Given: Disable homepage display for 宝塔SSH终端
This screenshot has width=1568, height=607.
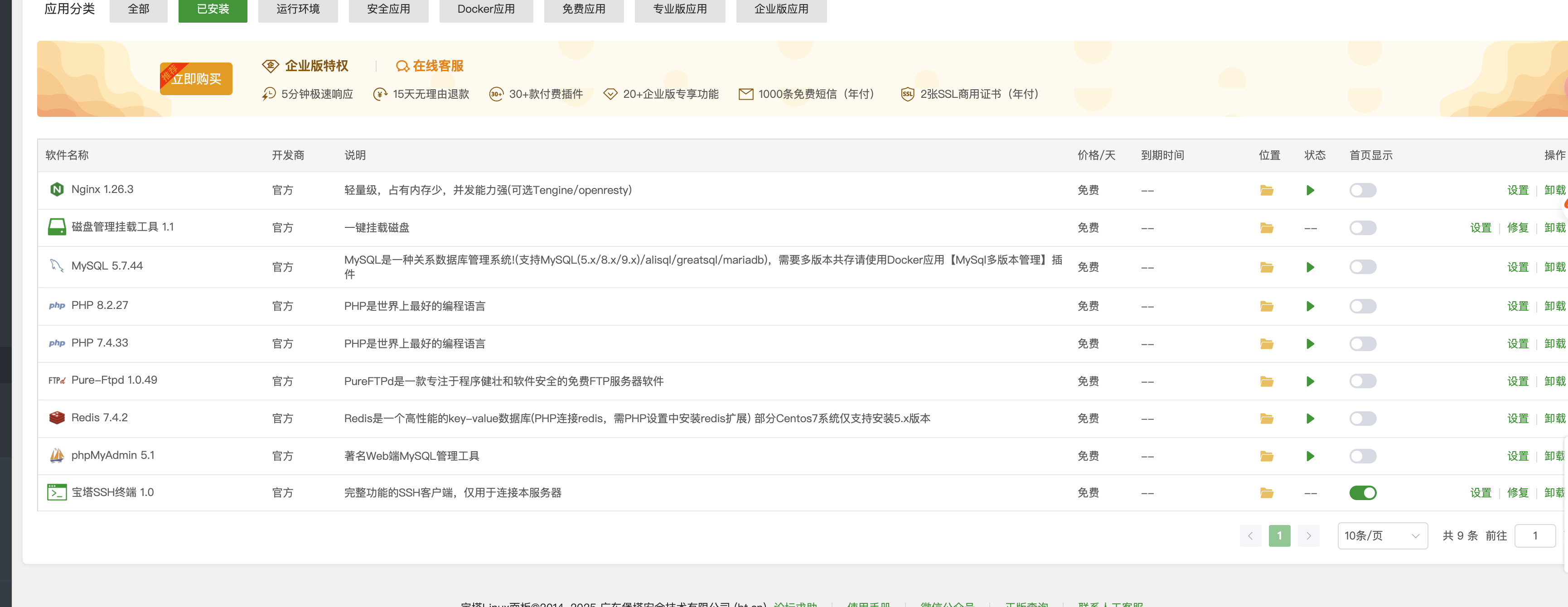Looking at the screenshot, I should (1362, 493).
